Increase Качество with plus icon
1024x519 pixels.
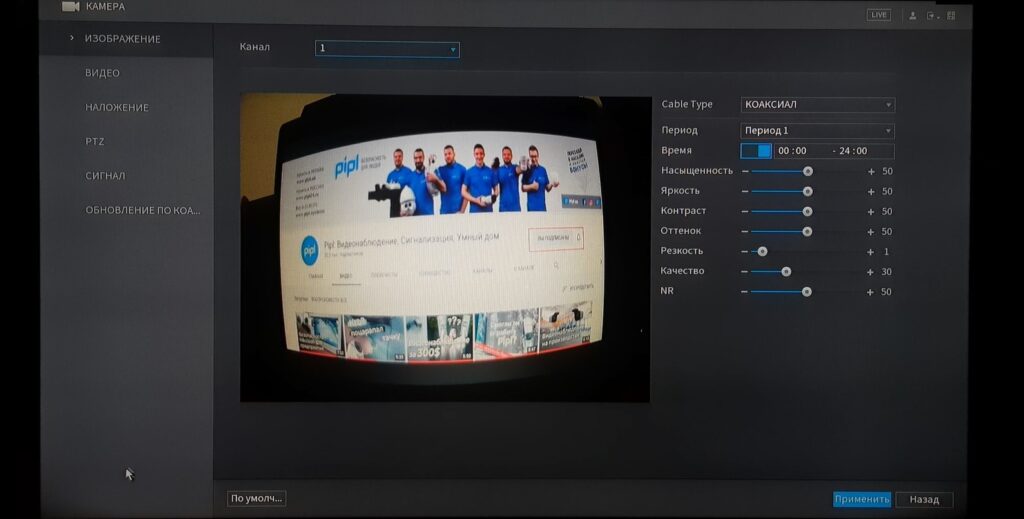click(871, 272)
